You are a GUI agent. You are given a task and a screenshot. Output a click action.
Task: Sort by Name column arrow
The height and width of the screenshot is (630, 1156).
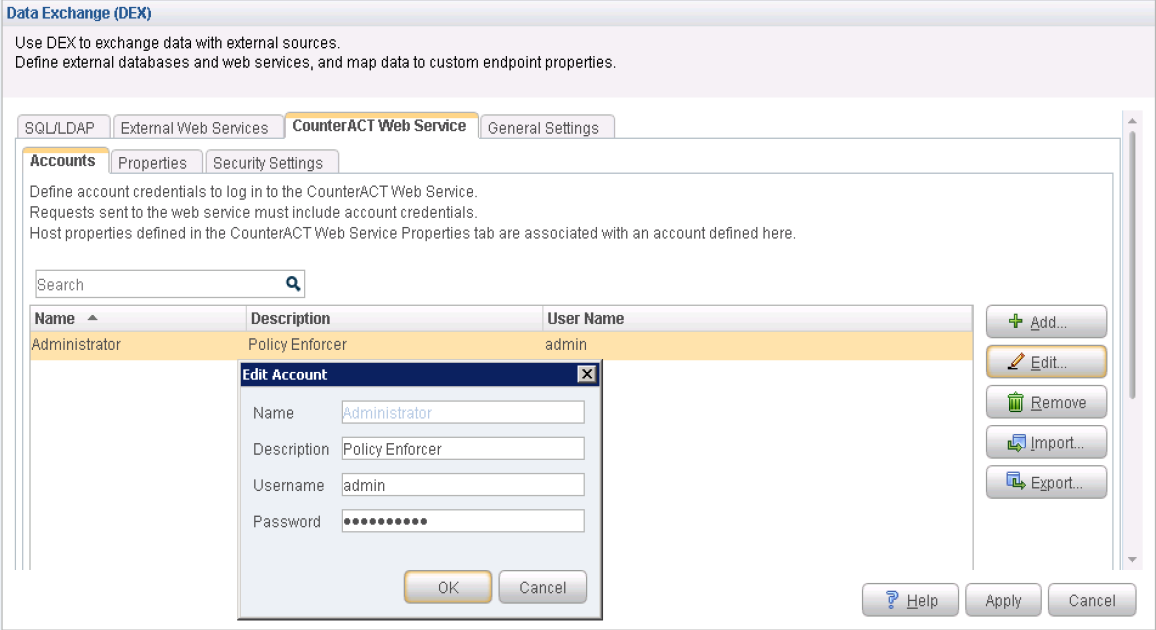pos(92,318)
